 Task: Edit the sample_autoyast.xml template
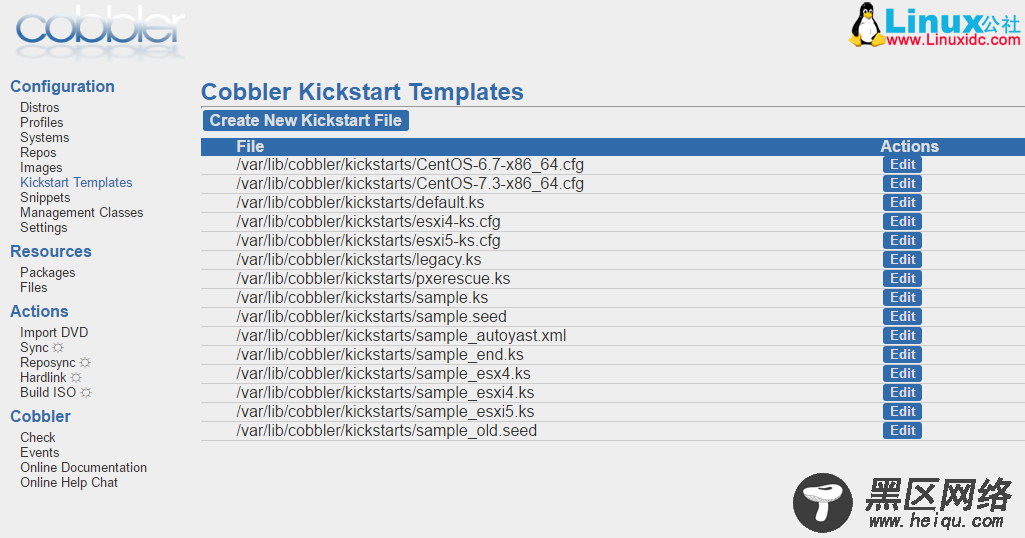pos(902,335)
